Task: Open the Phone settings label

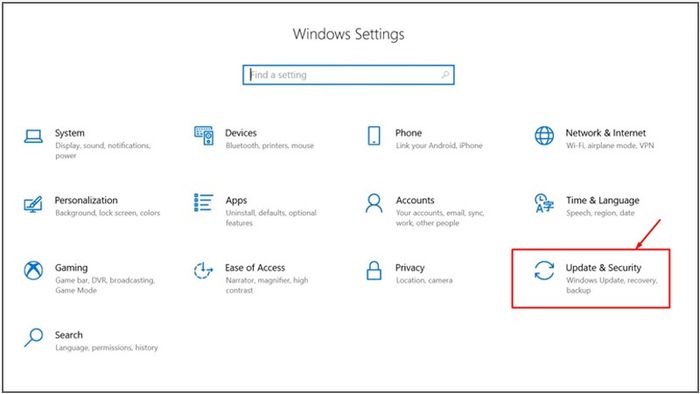Action: (x=408, y=133)
